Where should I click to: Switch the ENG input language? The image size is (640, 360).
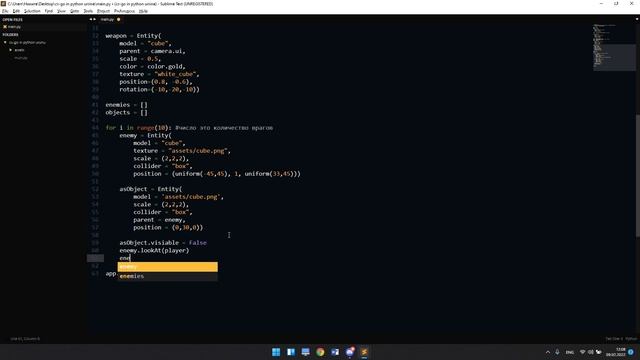pos(570,352)
